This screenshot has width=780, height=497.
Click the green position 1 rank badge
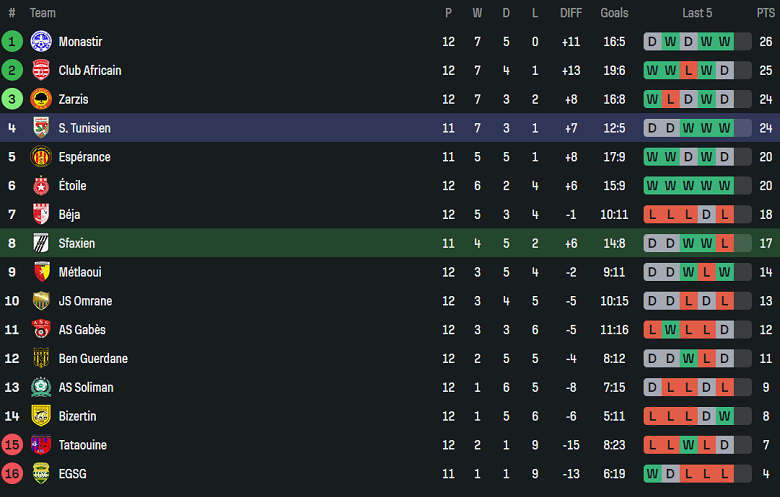click(x=12, y=42)
